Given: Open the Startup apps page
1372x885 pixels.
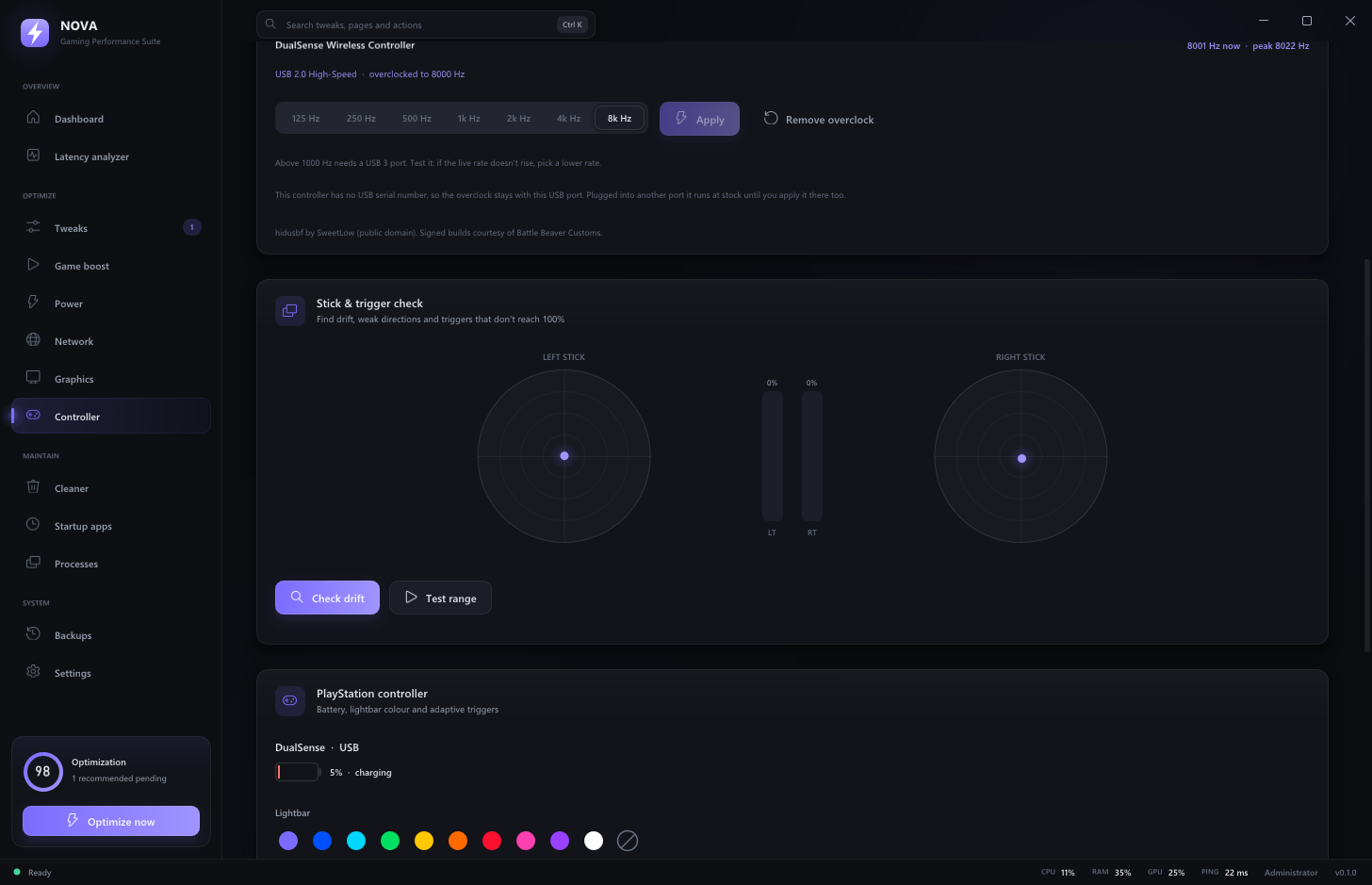Looking at the screenshot, I should click(x=111, y=526).
